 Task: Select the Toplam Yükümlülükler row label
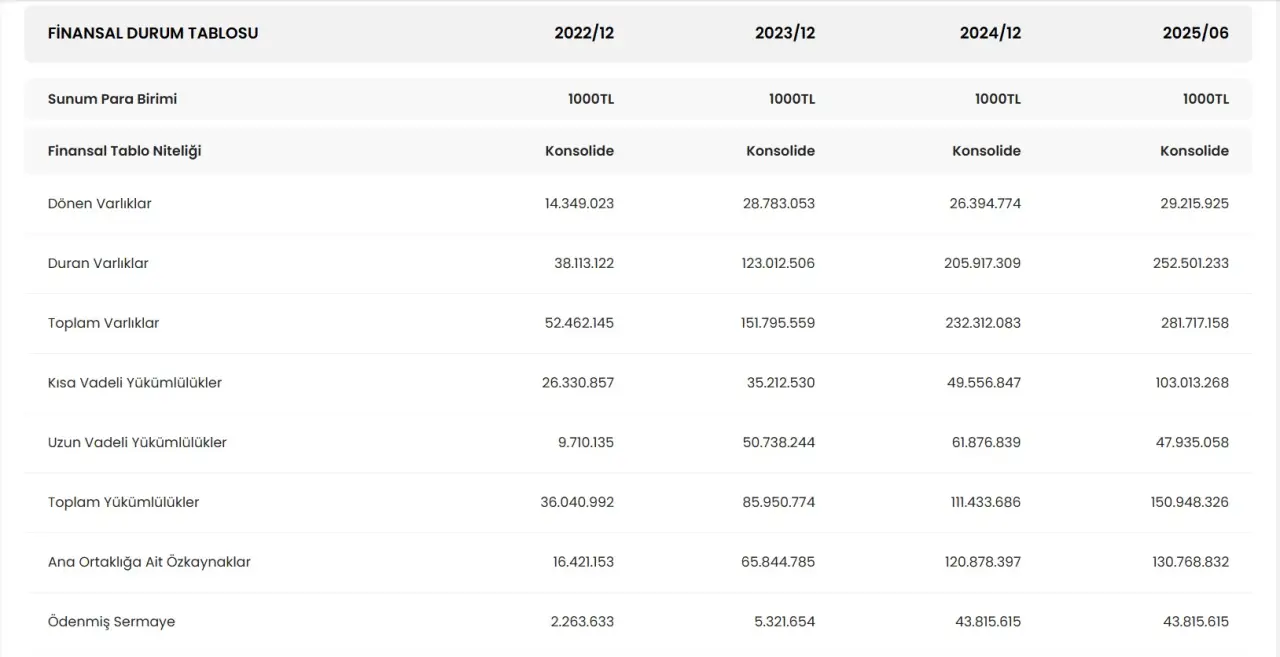(x=123, y=502)
